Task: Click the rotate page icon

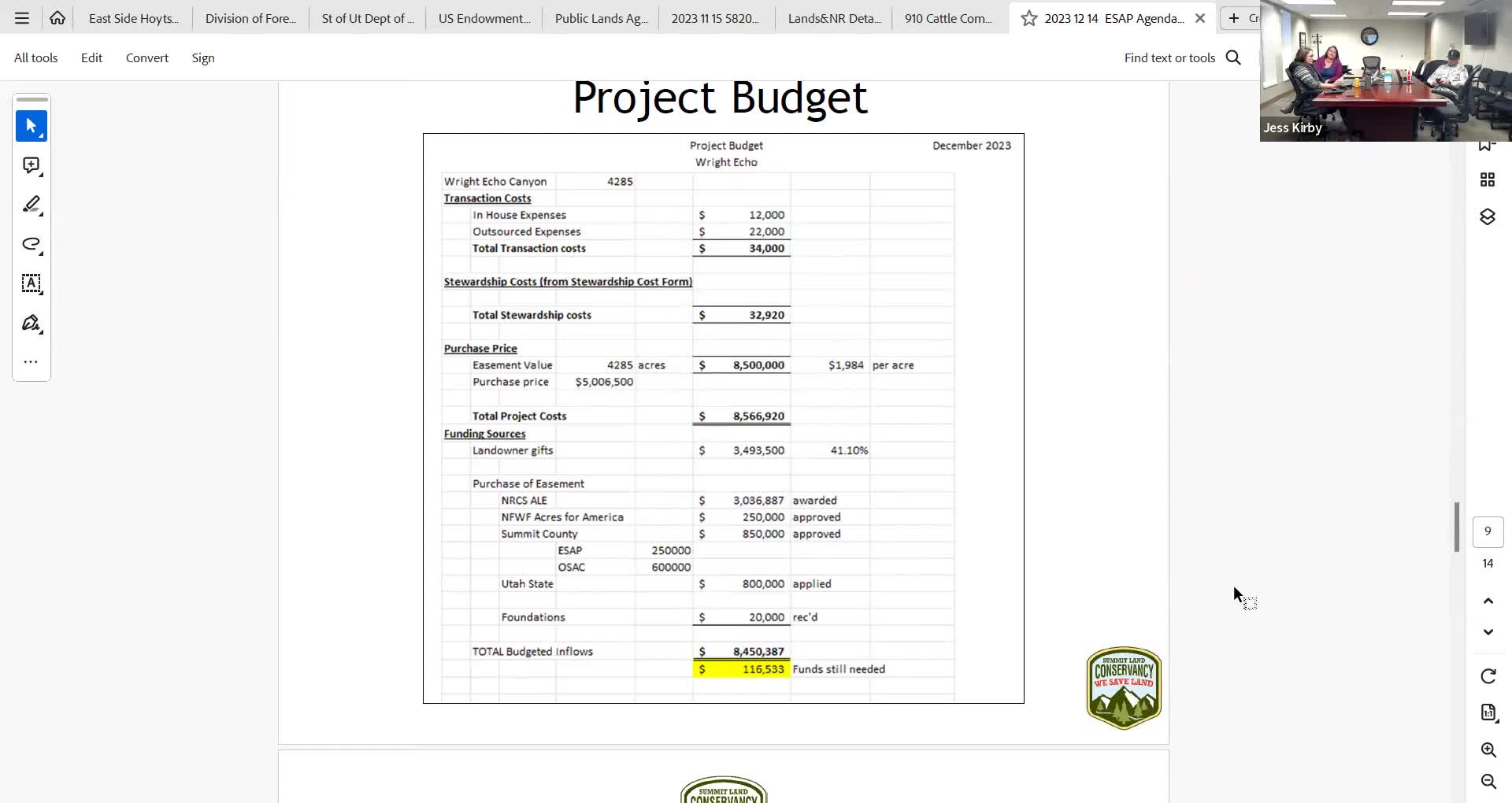Action: (x=1488, y=675)
